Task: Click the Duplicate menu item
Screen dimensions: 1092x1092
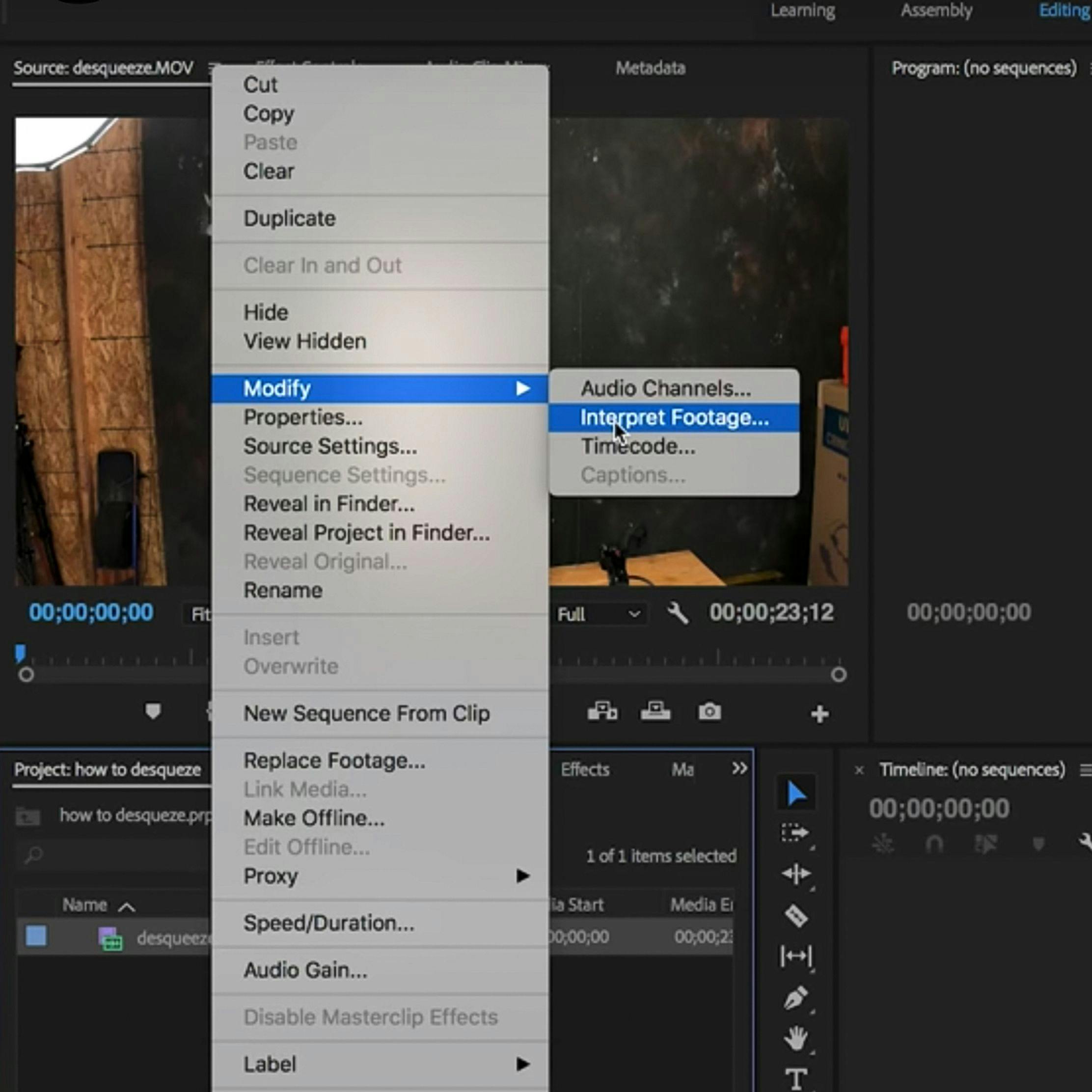Action: [290, 218]
